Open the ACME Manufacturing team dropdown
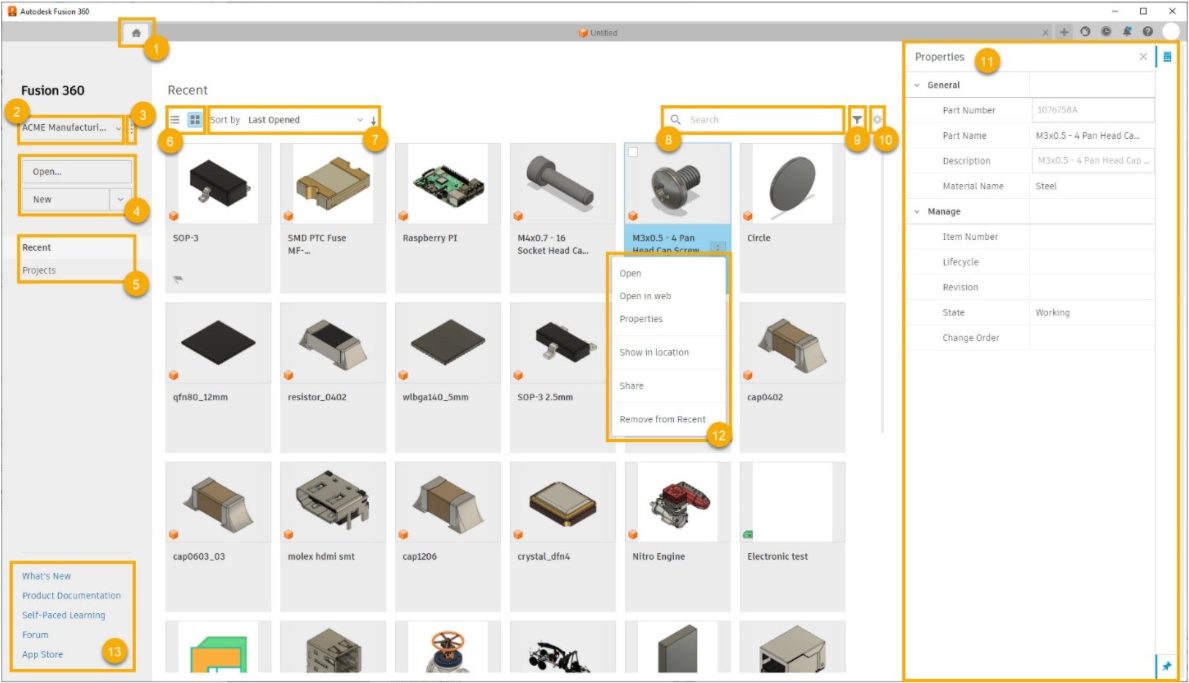This screenshot has height=683, width=1189. (71, 128)
